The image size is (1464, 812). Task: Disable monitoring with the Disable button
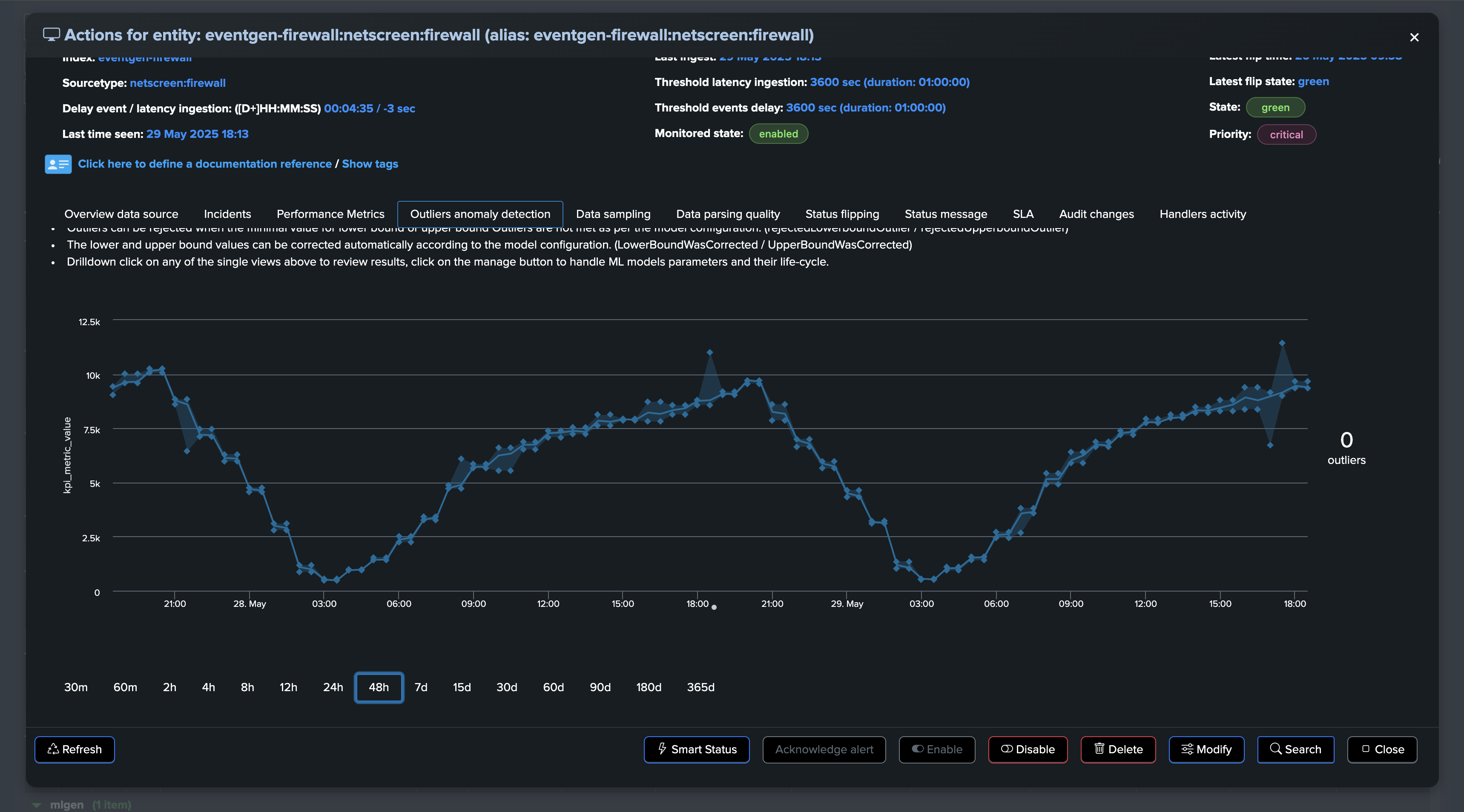click(x=1028, y=749)
